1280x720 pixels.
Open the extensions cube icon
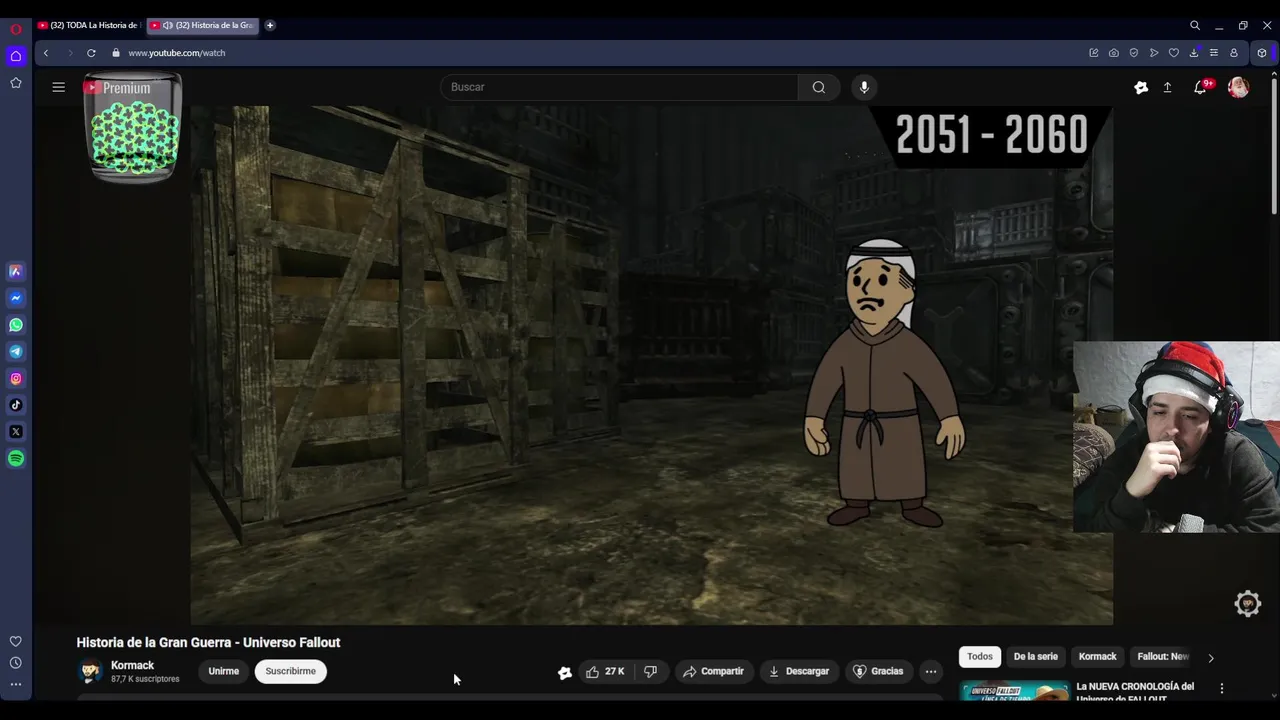click(1262, 53)
